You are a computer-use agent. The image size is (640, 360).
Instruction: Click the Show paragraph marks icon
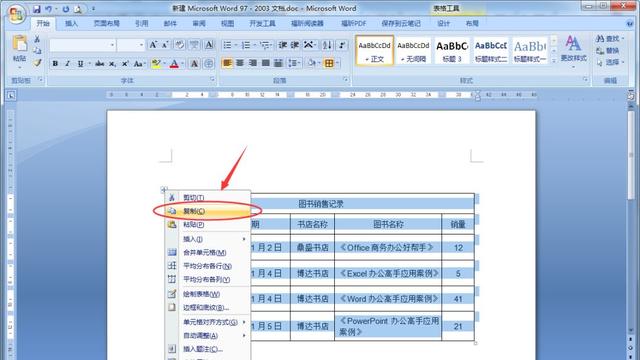(x=342, y=44)
